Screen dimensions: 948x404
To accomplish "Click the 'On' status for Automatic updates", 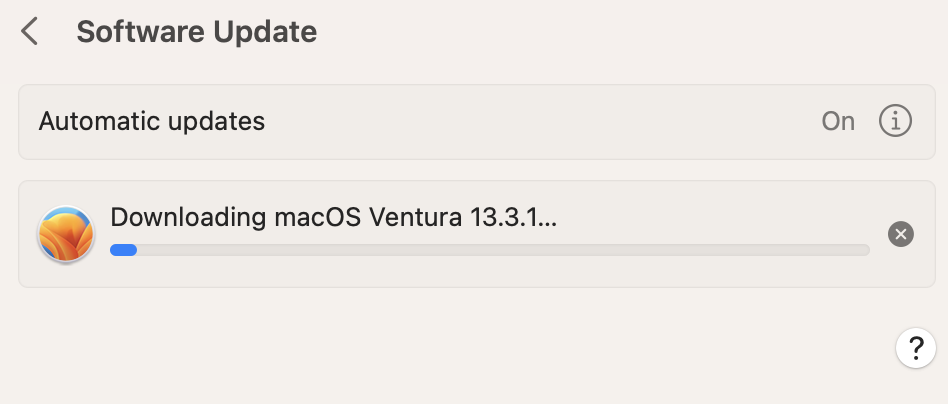I will coord(838,122).
